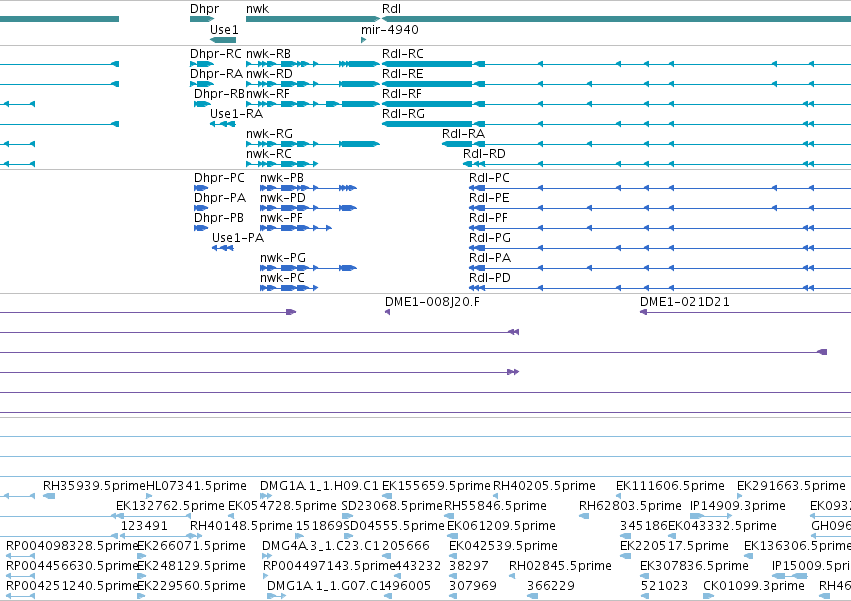Select the EK155659.5prime EST label

point(436,486)
